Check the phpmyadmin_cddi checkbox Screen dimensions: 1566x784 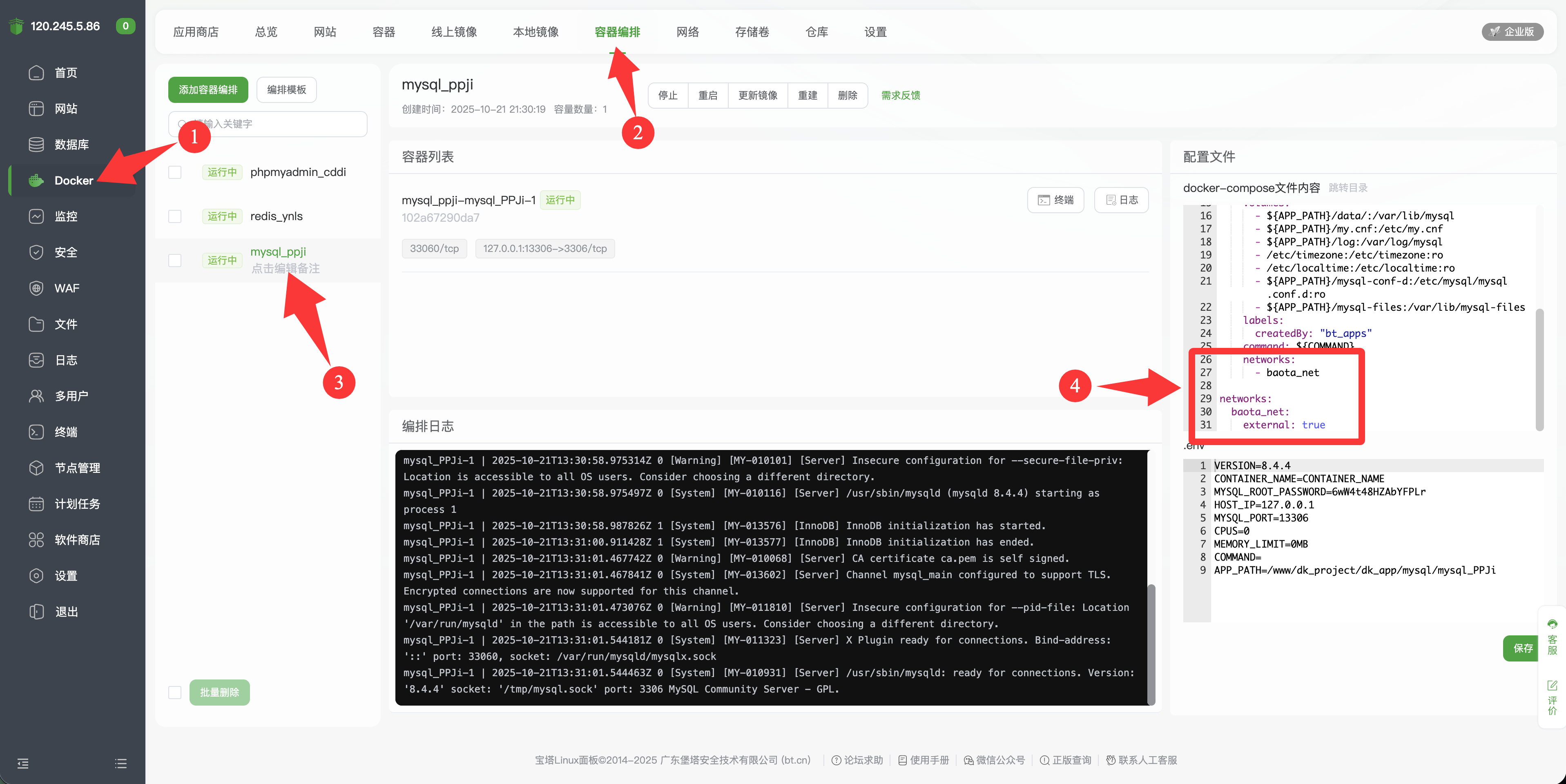pos(175,173)
